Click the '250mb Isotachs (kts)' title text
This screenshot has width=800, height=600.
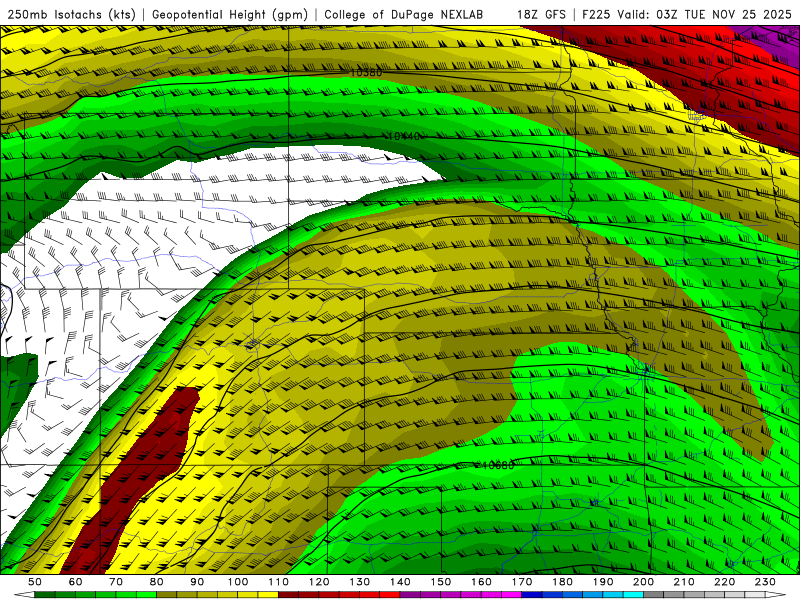[72, 14]
